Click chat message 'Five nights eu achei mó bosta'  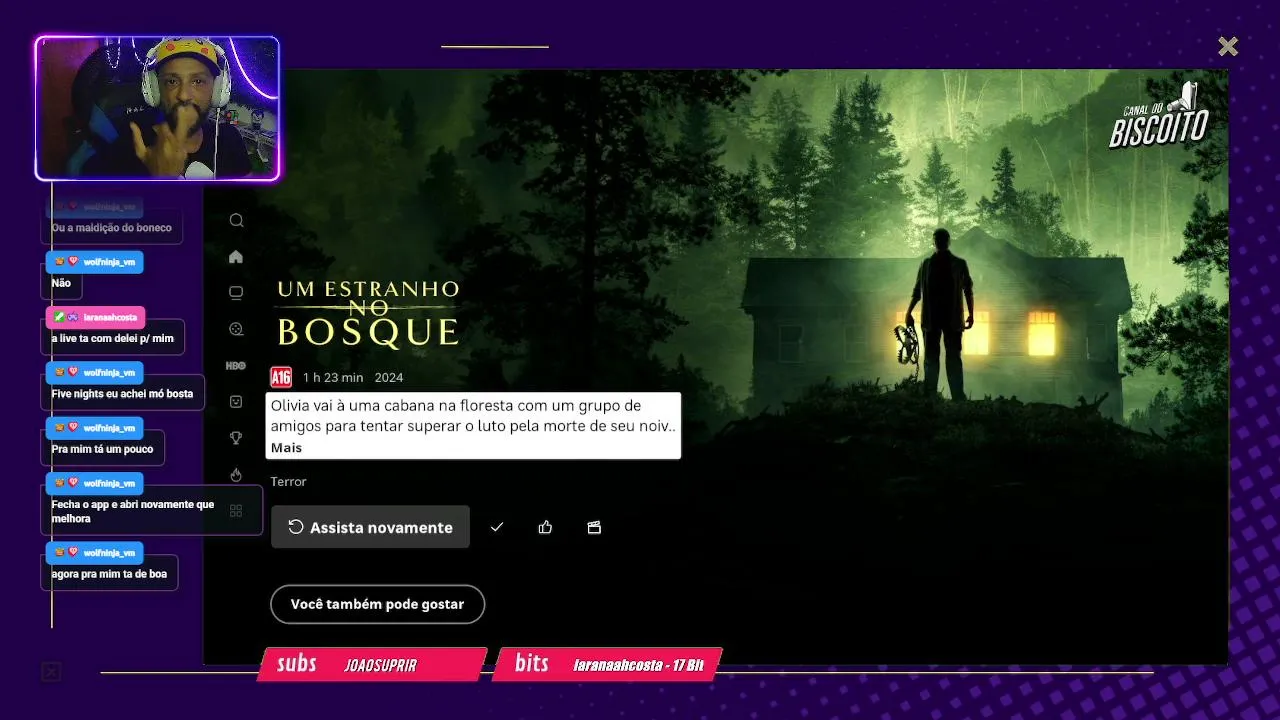pos(124,393)
